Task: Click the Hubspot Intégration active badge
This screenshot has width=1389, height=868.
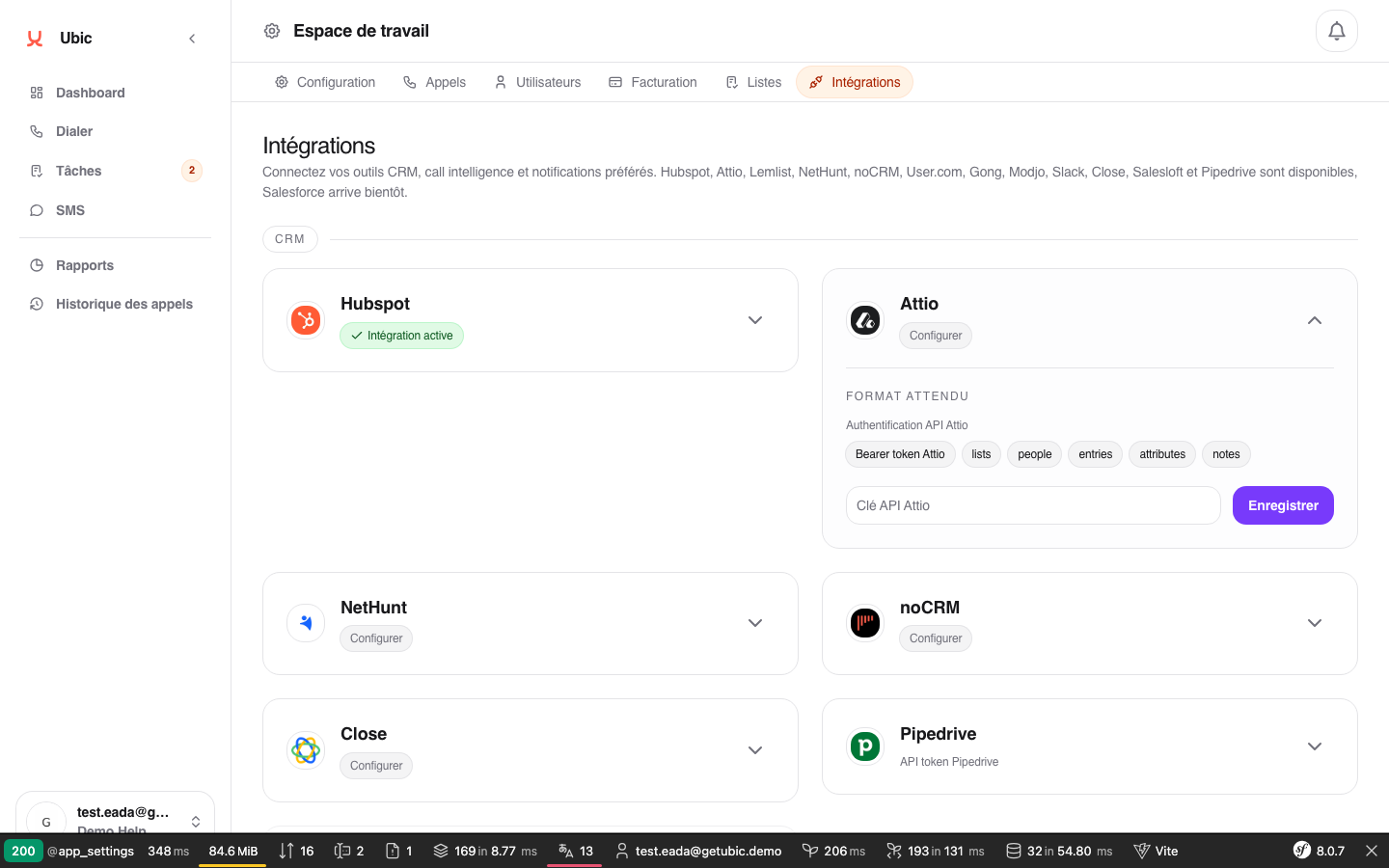Action: [x=401, y=336]
